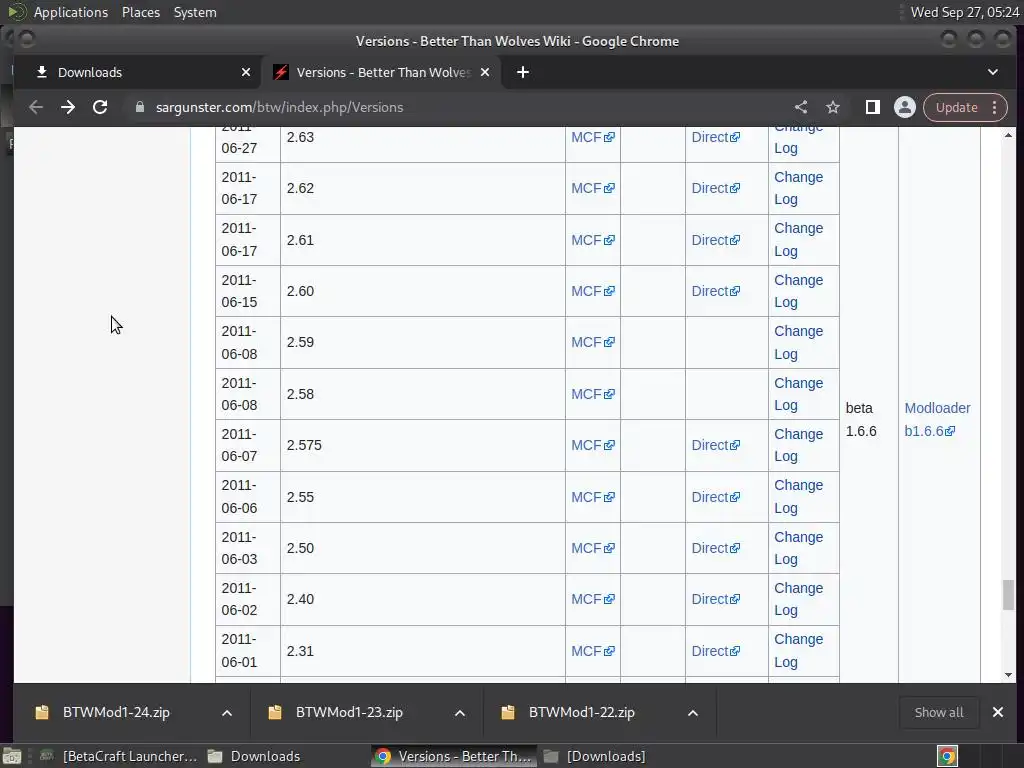1024x768 pixels.
Task: Download version 2.31 via Direct link
Action: pos(715,651)
